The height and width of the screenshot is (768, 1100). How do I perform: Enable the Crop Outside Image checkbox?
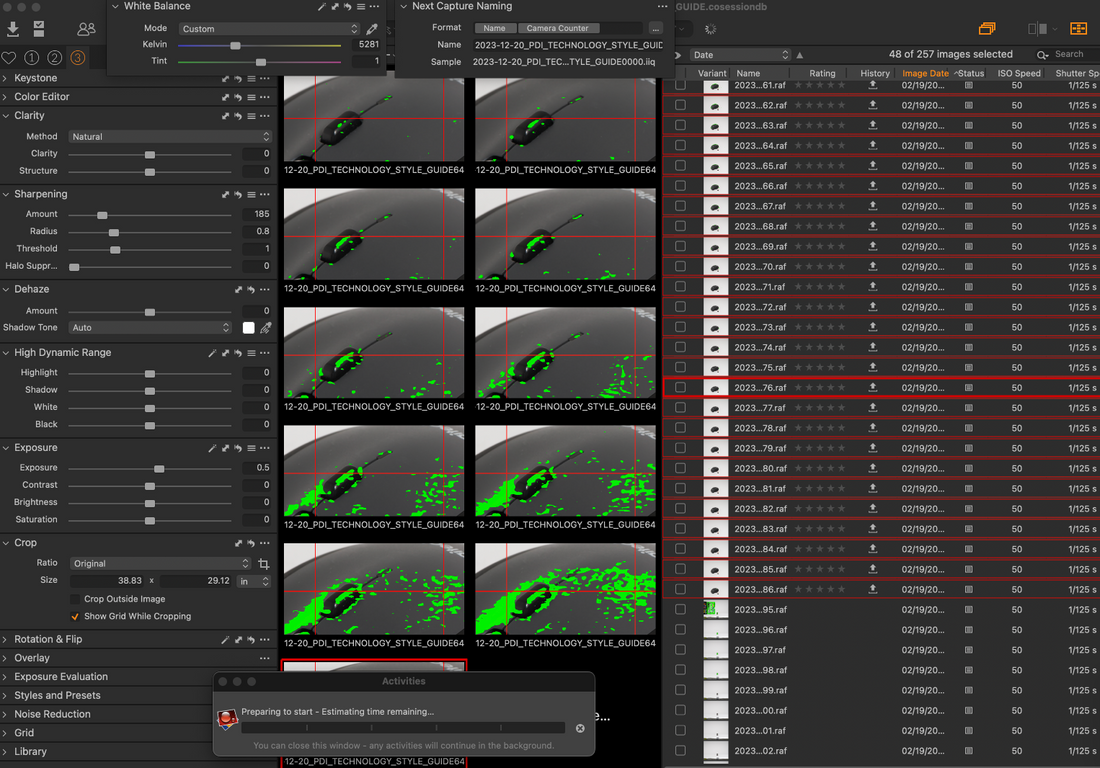point(76,599)
